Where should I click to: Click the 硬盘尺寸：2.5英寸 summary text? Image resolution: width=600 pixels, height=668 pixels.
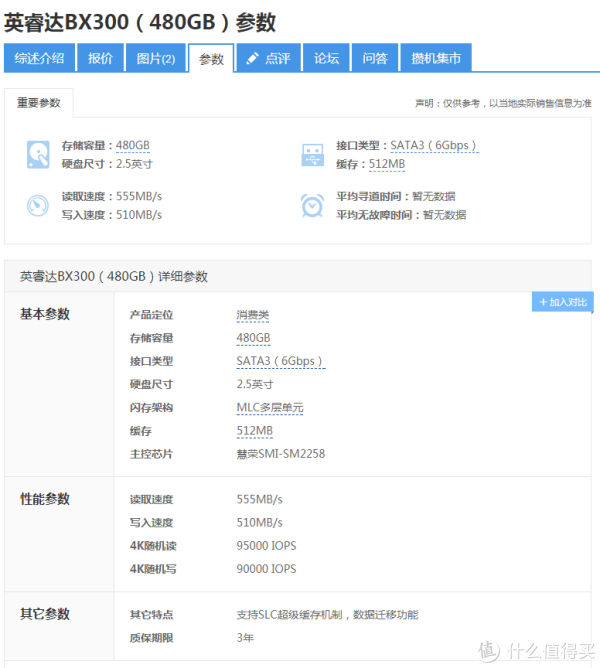[x=107, y=164]
